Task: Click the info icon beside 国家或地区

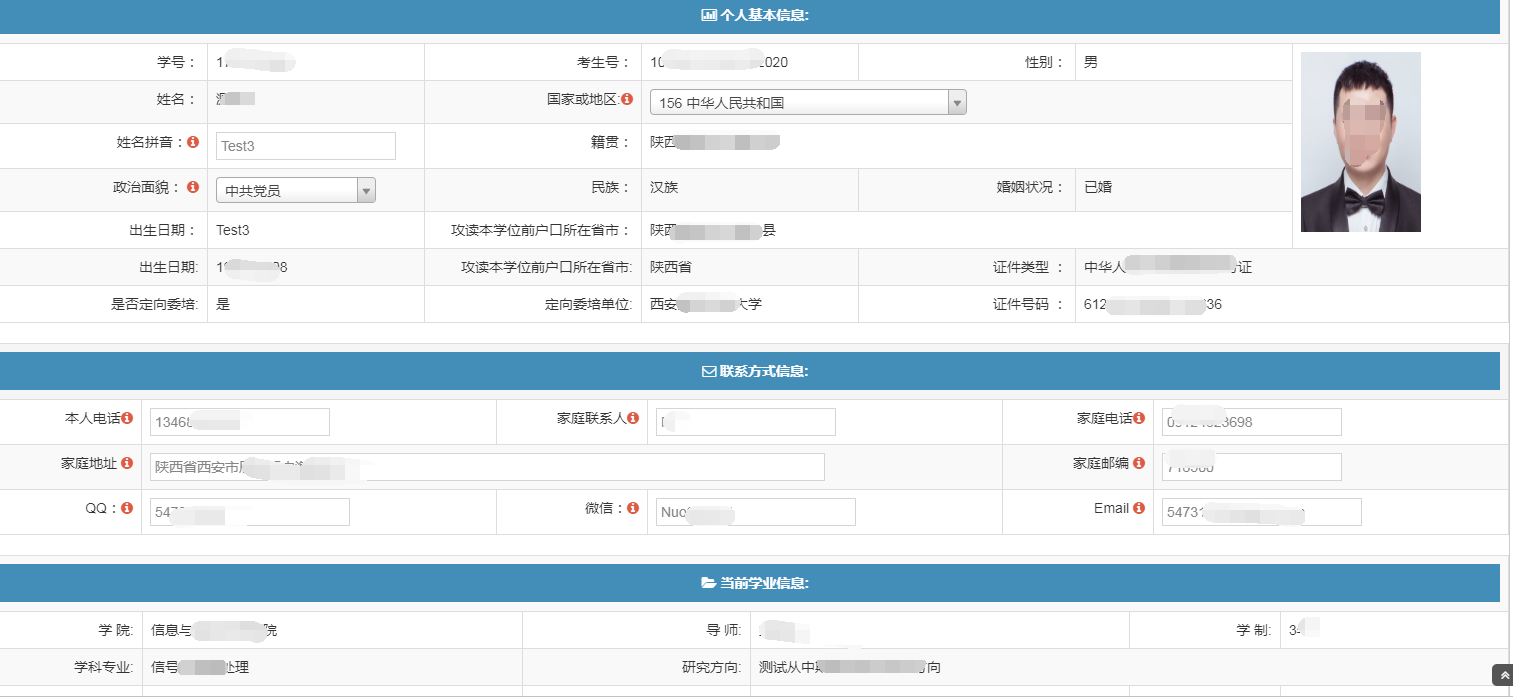Action: (x=627, y=99)
